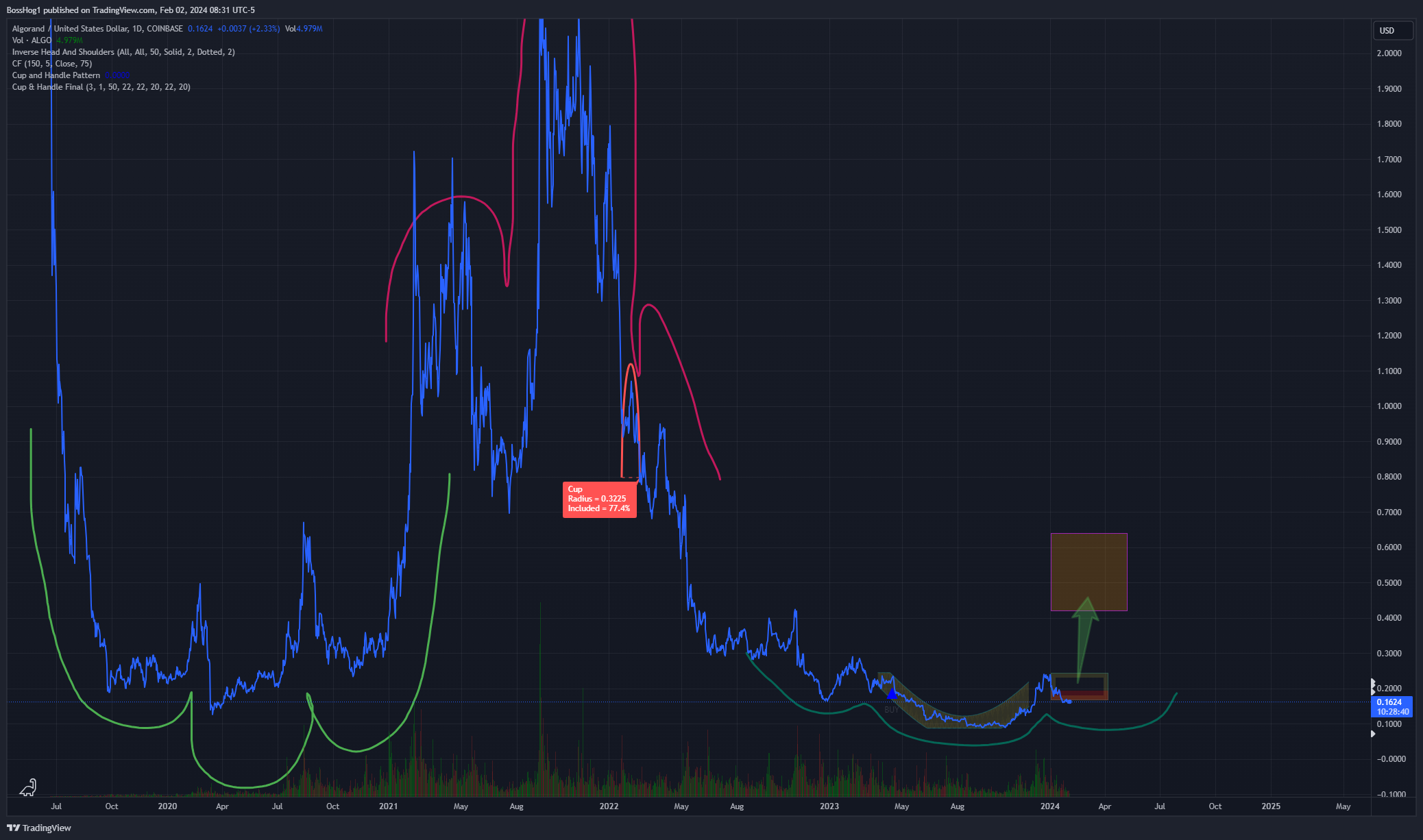
Task: Click the Cup & Handle Final indicator legend
Action: pyautogui.click(x=101, y=87)
